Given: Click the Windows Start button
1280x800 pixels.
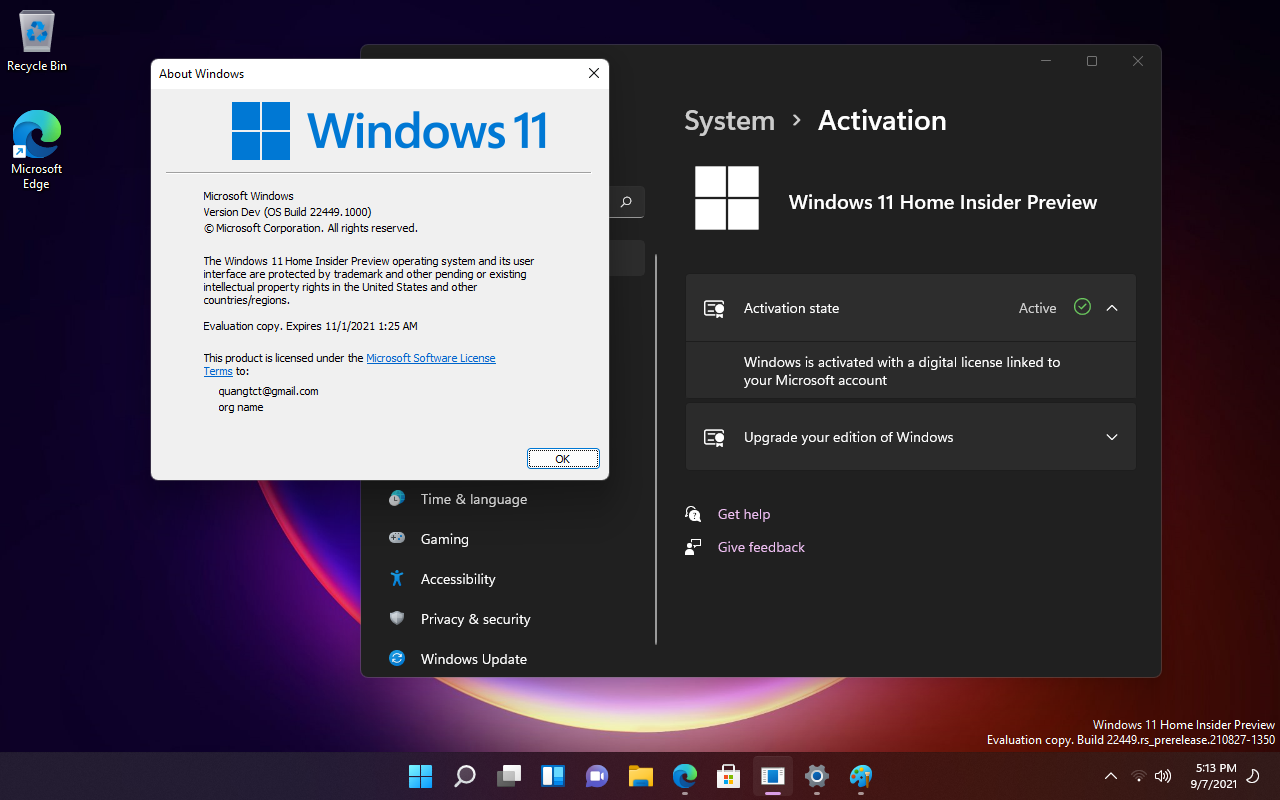Looking at the screenshot, I should (420, 776).
